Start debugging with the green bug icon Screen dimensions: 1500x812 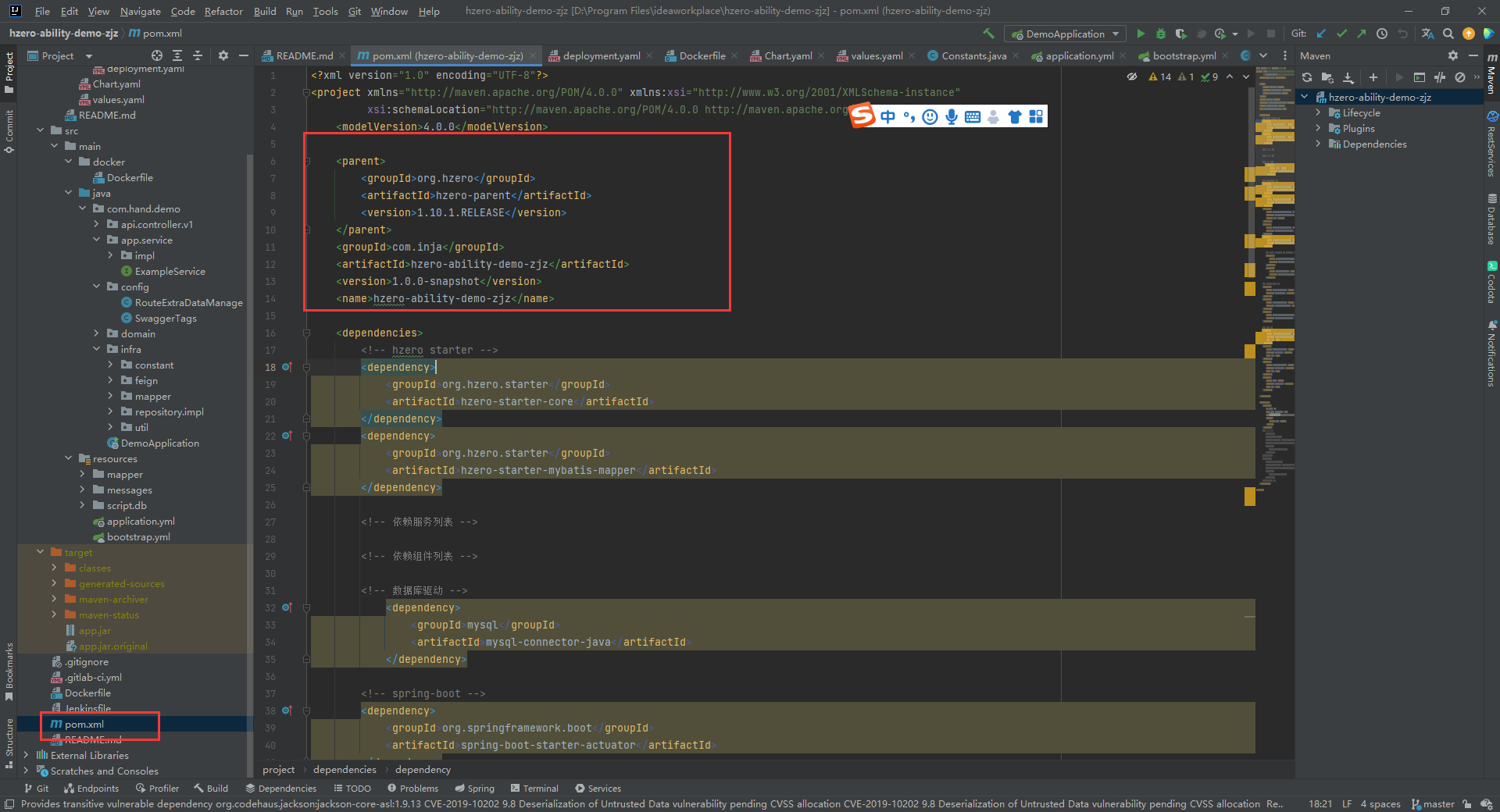tap(1161, 34)
